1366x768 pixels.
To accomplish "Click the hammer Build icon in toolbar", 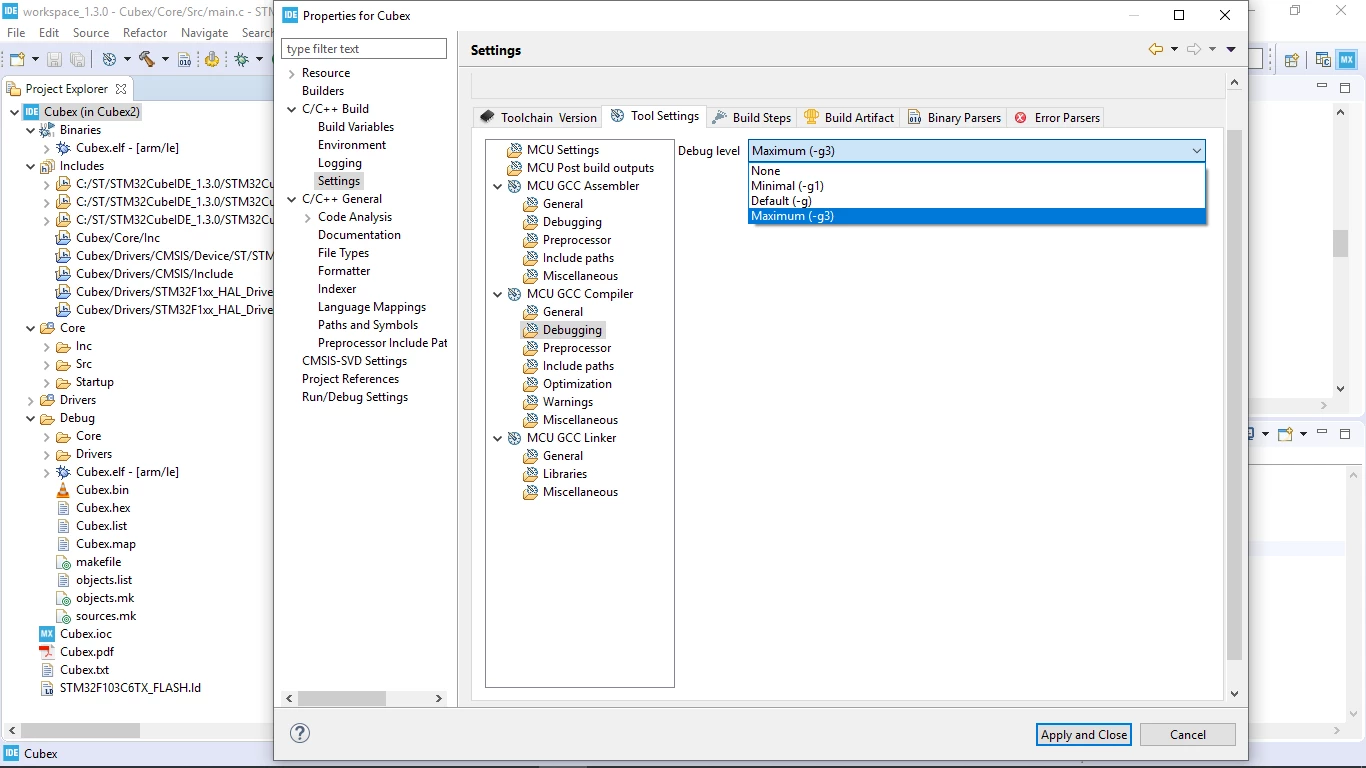I will point(147,60).
